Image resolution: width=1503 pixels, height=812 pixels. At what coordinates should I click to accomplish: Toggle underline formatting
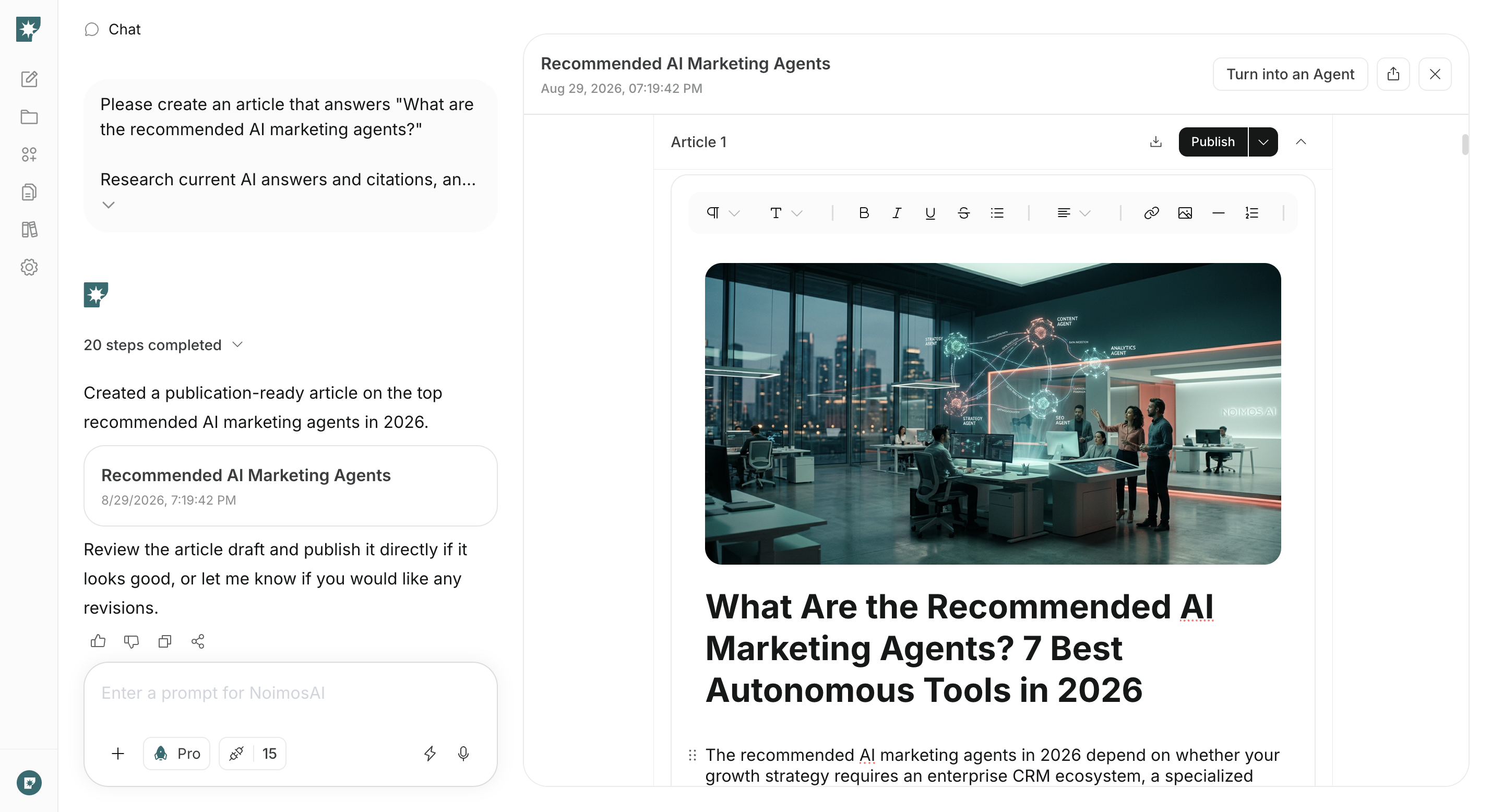(x=931, y=213)
